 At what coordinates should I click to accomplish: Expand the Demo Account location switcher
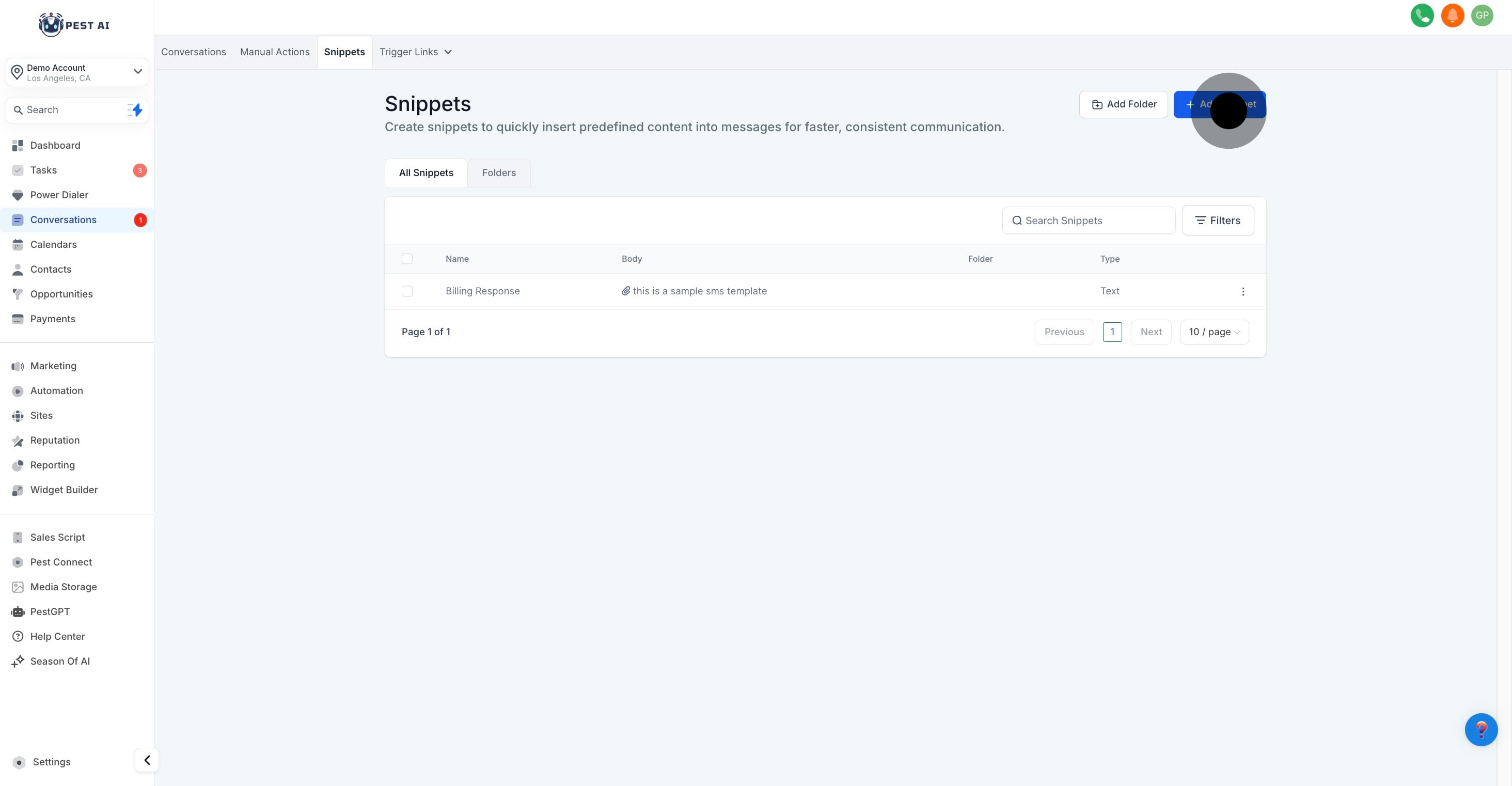77,72
